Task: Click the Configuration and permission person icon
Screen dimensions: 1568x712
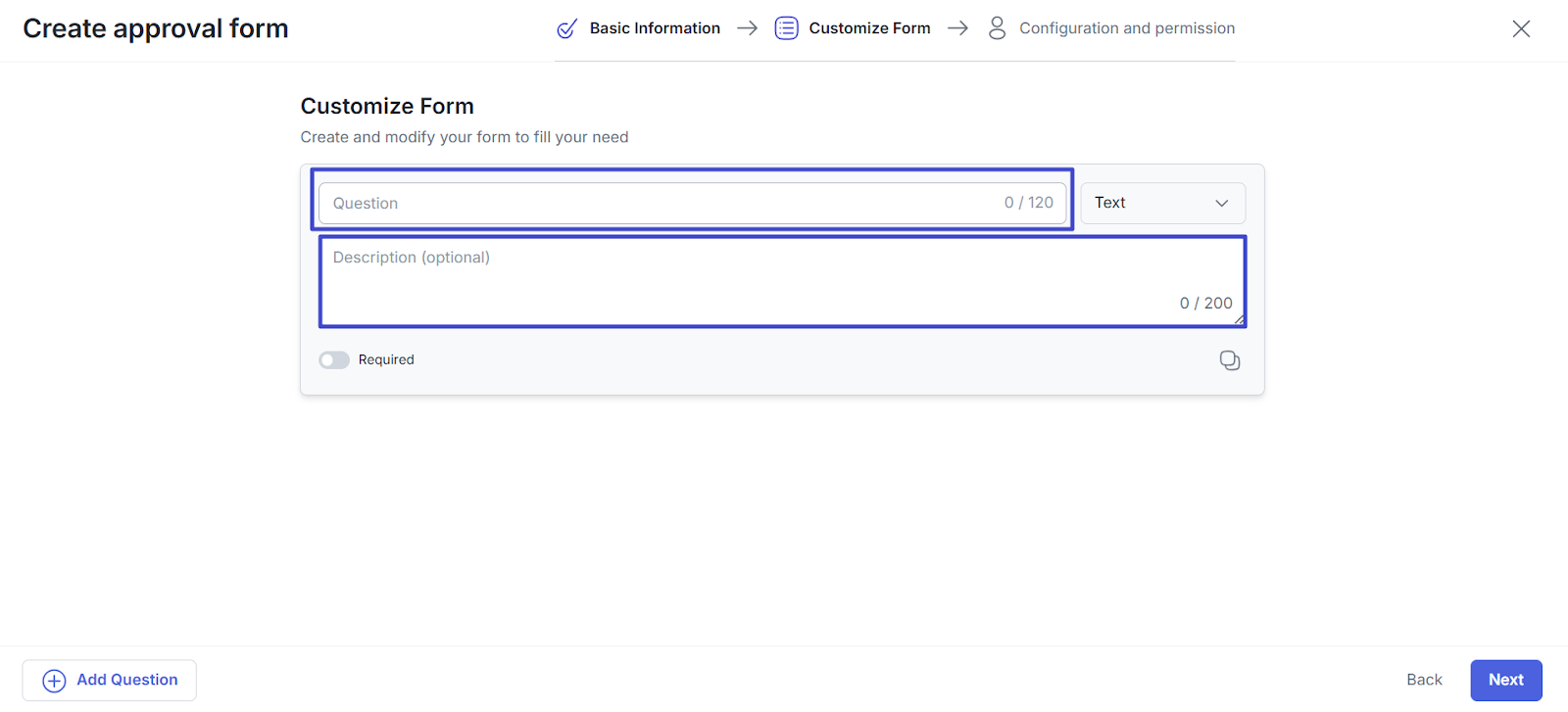Action: (x=997, y=28)
